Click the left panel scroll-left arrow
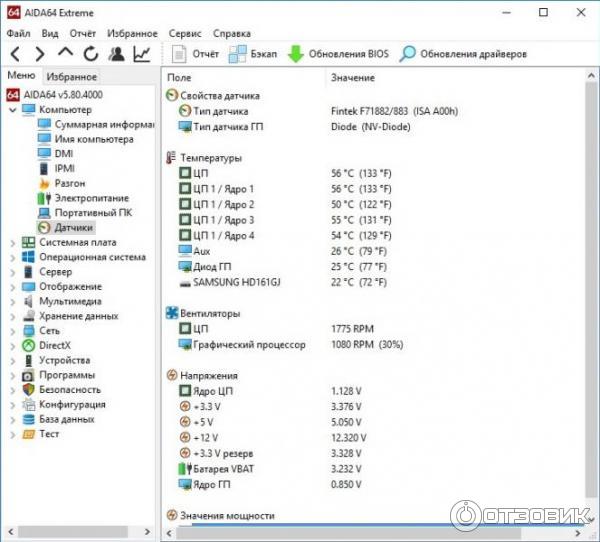This screenshot has width=600, height=542. coord(11,532)
